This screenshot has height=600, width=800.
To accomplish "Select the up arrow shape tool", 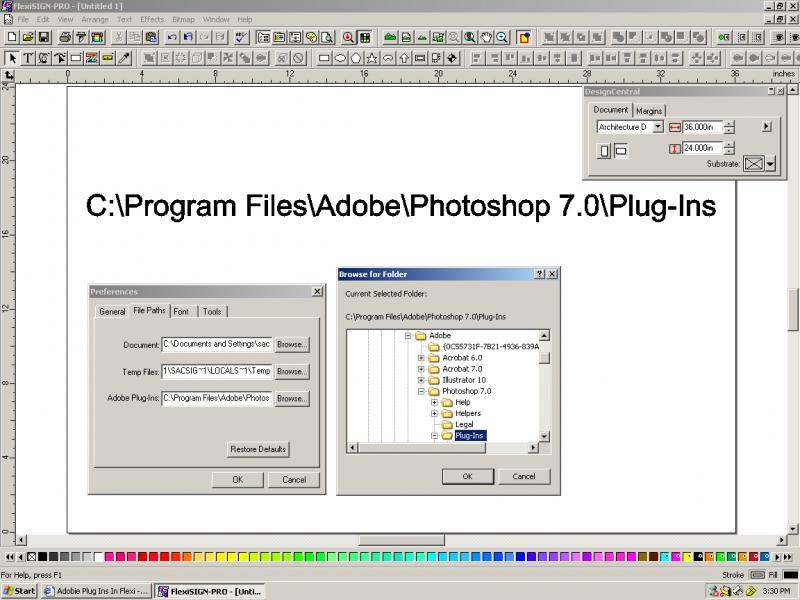I will (404, 58).
